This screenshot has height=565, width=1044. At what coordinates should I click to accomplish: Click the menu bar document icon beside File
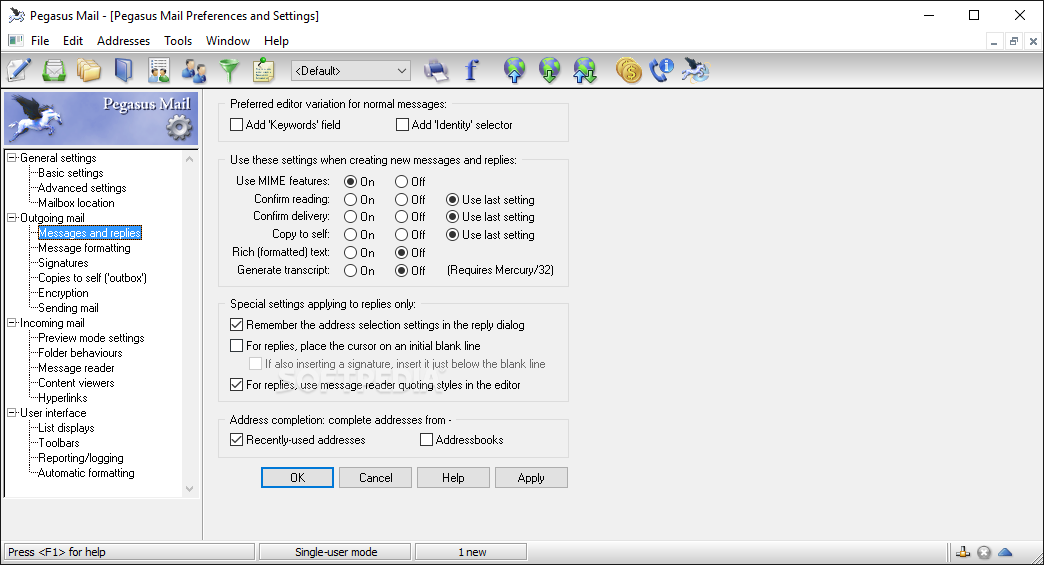tap(15, 41)
